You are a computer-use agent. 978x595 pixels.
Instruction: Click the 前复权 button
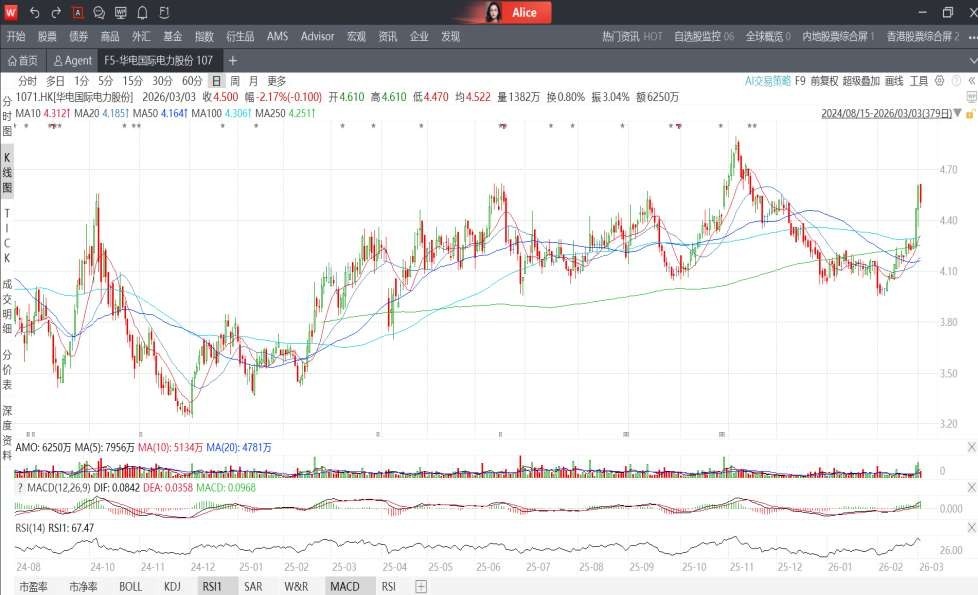(x=824, y=81)
